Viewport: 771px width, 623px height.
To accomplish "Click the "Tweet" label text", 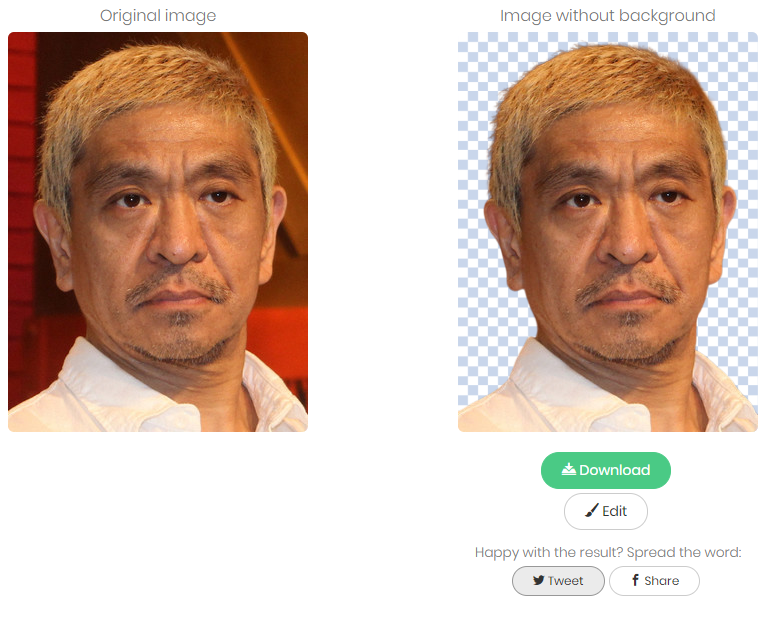I will (x=565, y=581).
